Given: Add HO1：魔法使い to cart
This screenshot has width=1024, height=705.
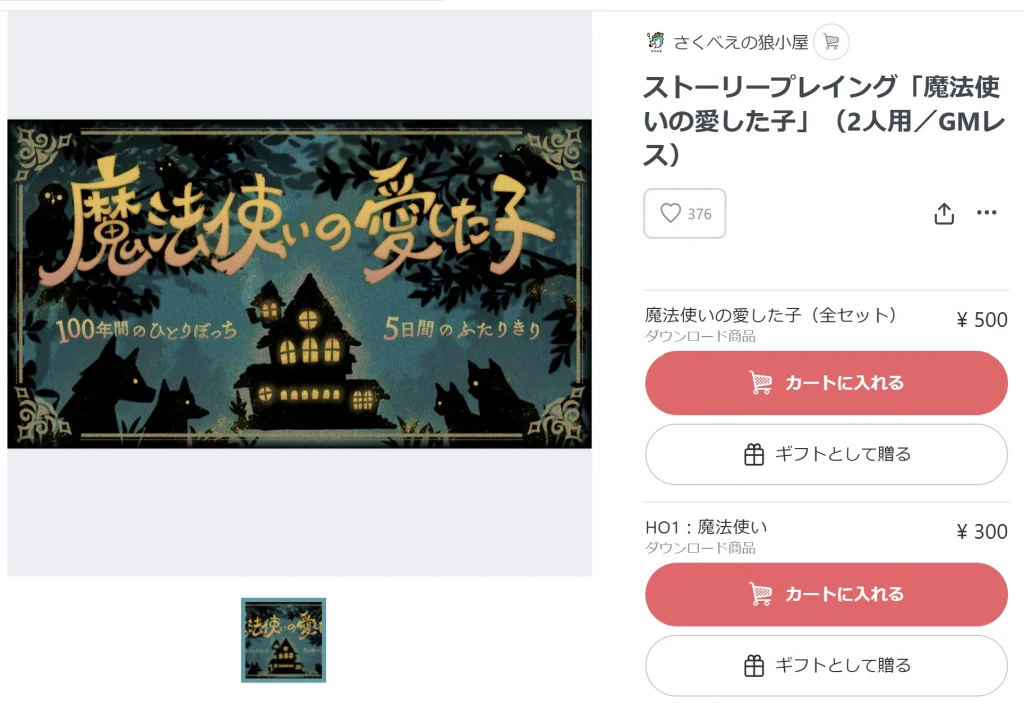Looking at the screenshot, I should click(826, 594).
